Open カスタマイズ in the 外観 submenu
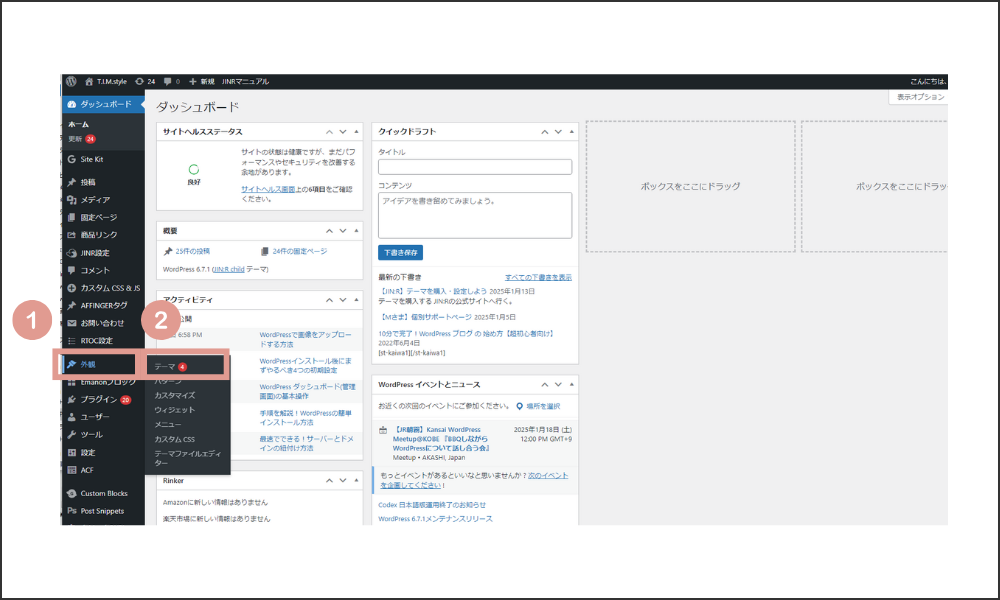This screenshot has height=600, width=1000. pos(175,395)
